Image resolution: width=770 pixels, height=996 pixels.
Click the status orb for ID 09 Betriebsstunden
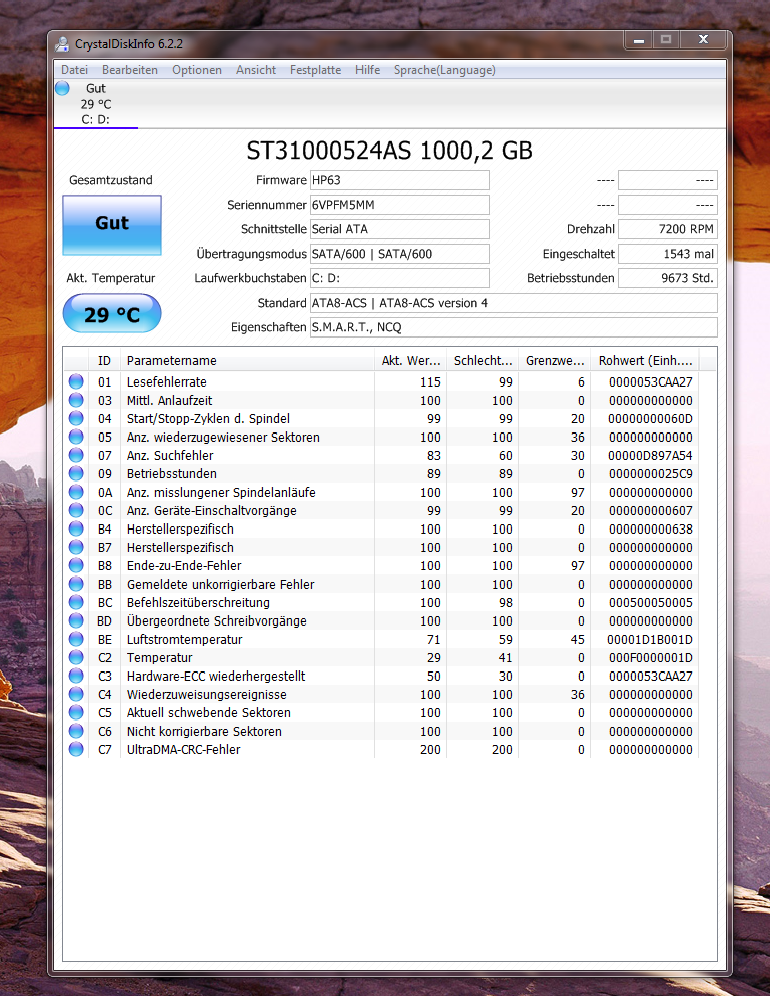(x=76, y=474)
